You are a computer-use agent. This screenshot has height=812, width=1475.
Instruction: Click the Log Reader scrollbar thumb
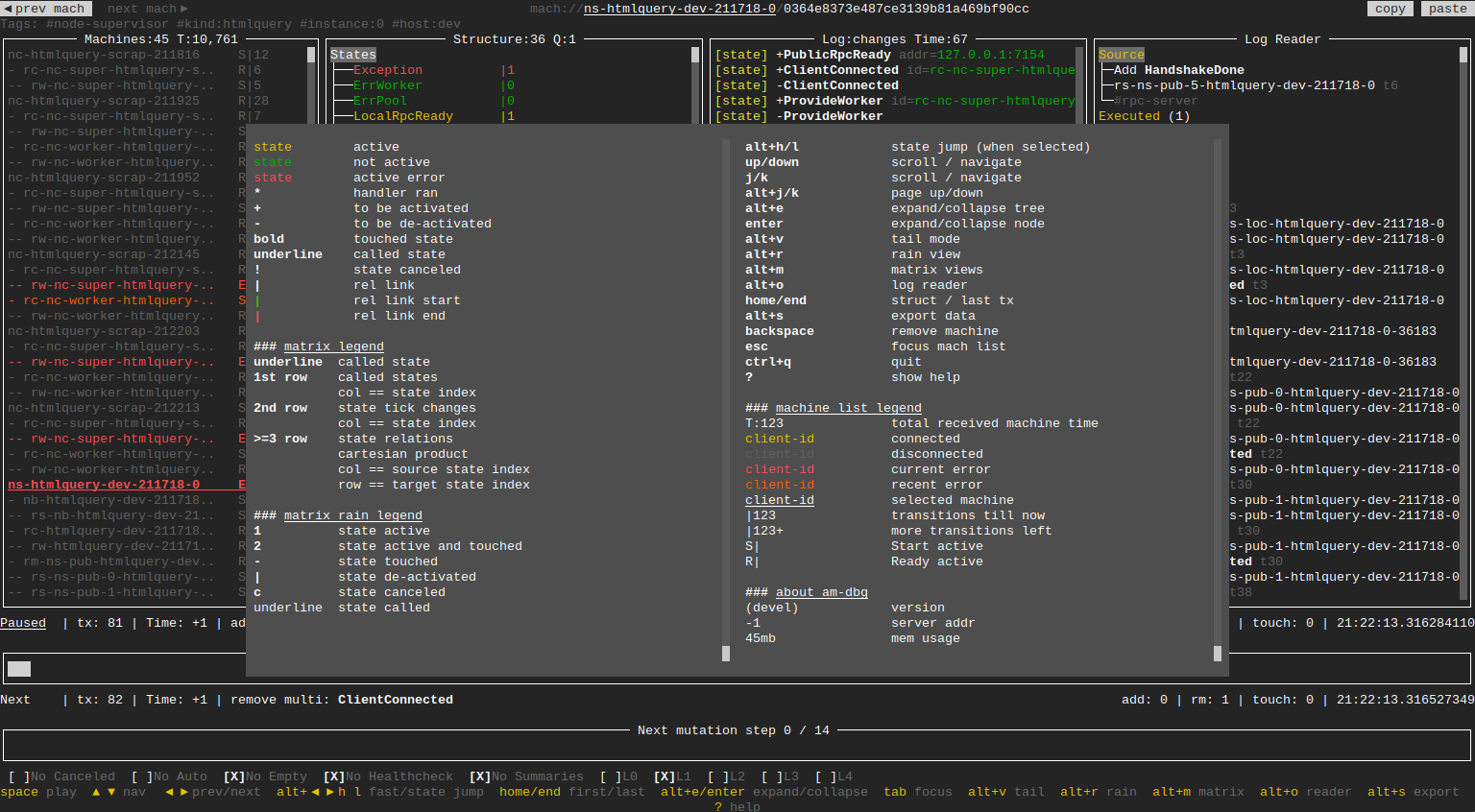[x=1463, y=55]
